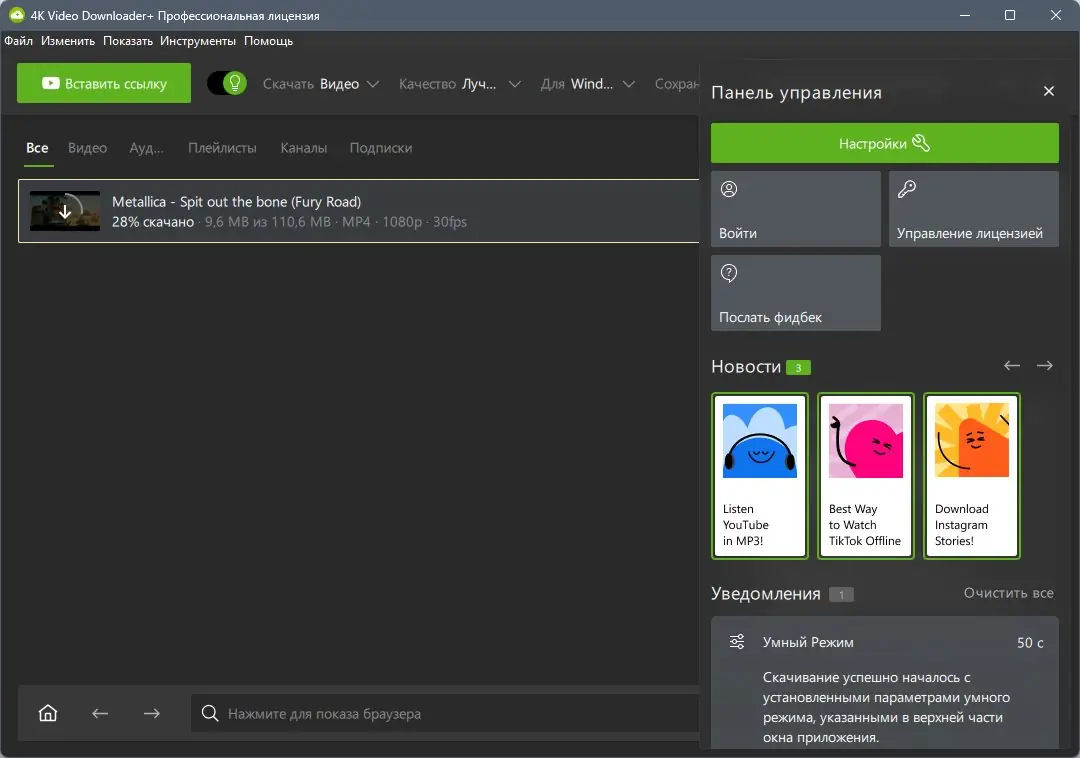1080x758 pixels.
Task: Open the Скачать Видео dropdown
Action: [321, 84]
